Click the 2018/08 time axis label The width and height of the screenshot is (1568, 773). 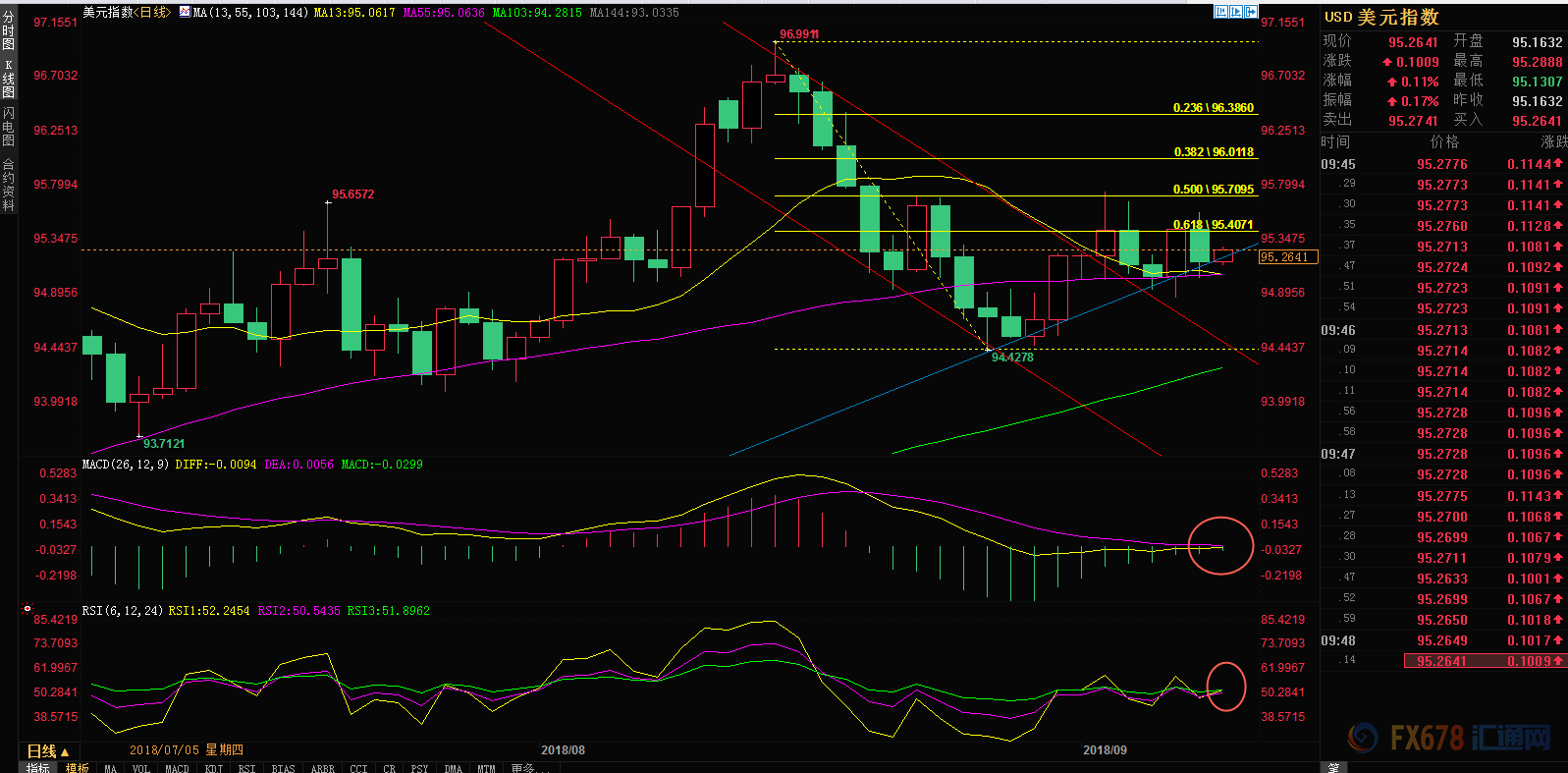click(x=563, y=750)
